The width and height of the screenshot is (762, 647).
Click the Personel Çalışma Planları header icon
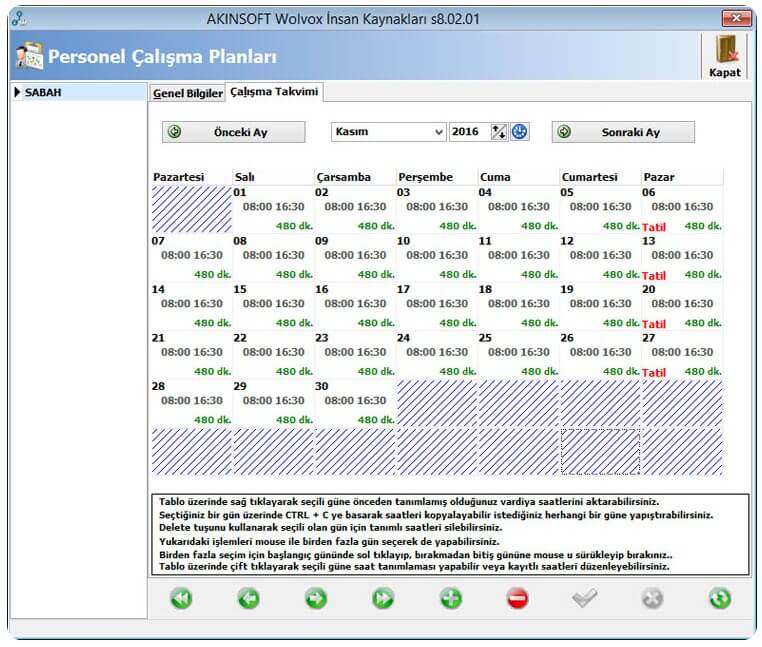pyautogui.click(x=29, y=56)
